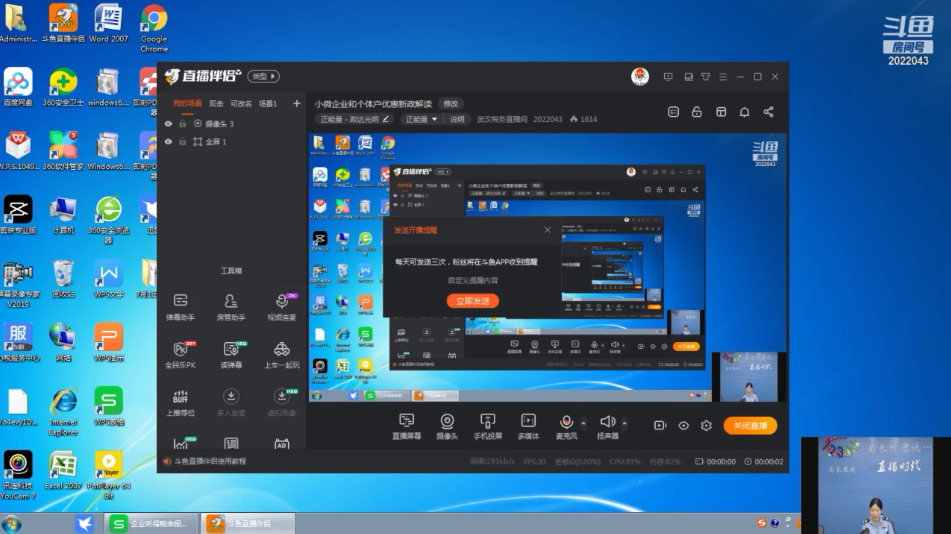Switch to 企业所得税申报 taskbar window
This screenshot has width=951, height=534.
click(151, 523)
